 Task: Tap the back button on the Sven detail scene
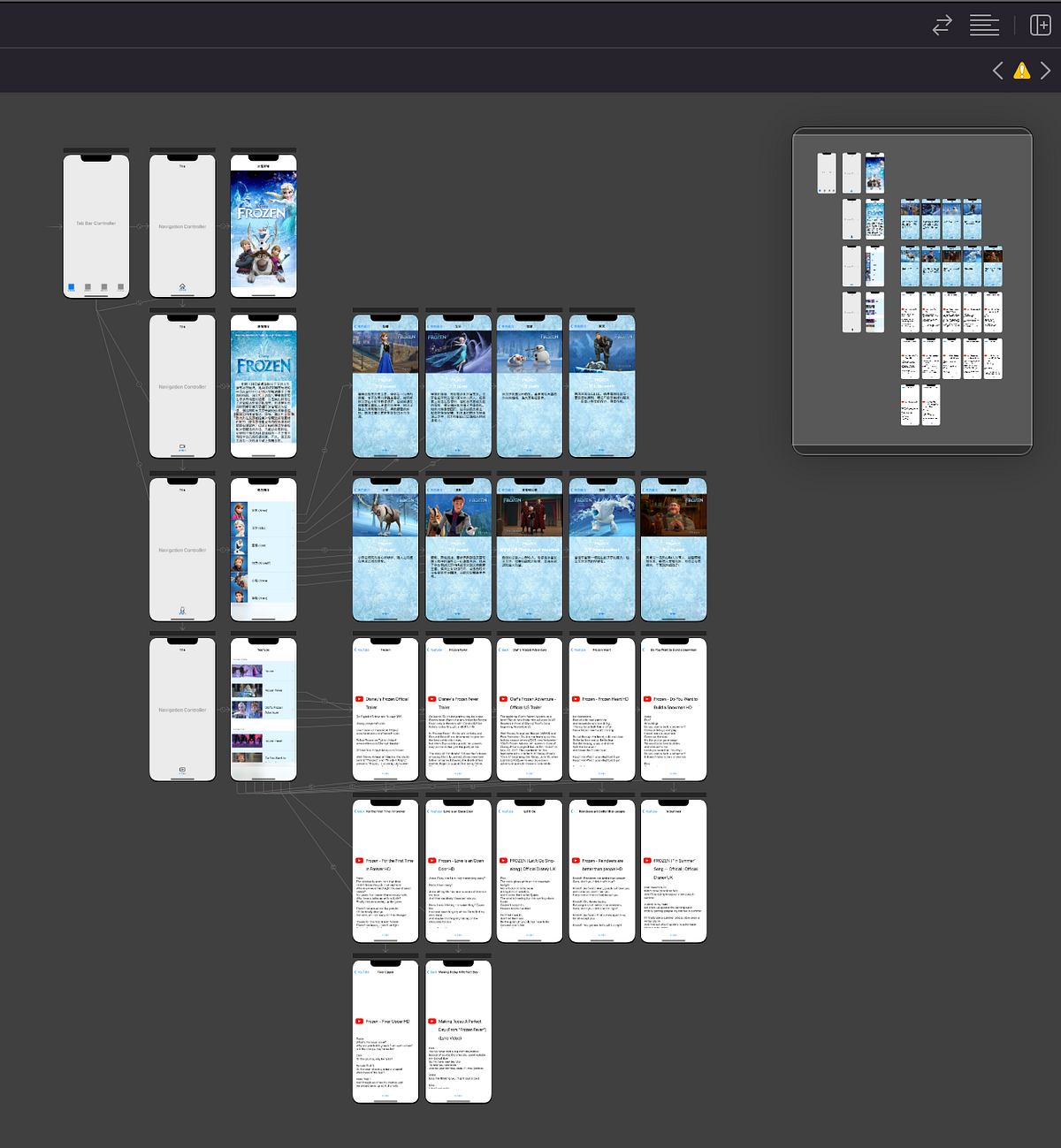click(x=362, y=490)
